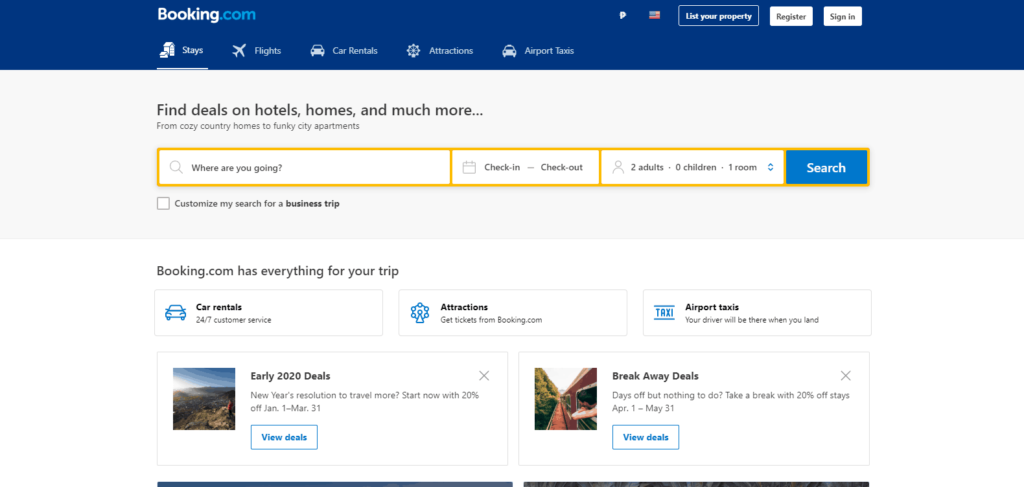The height and width of the screenshot is (487, 1024).
Task: Click the Booking.com logo
Action: point(206,15)
